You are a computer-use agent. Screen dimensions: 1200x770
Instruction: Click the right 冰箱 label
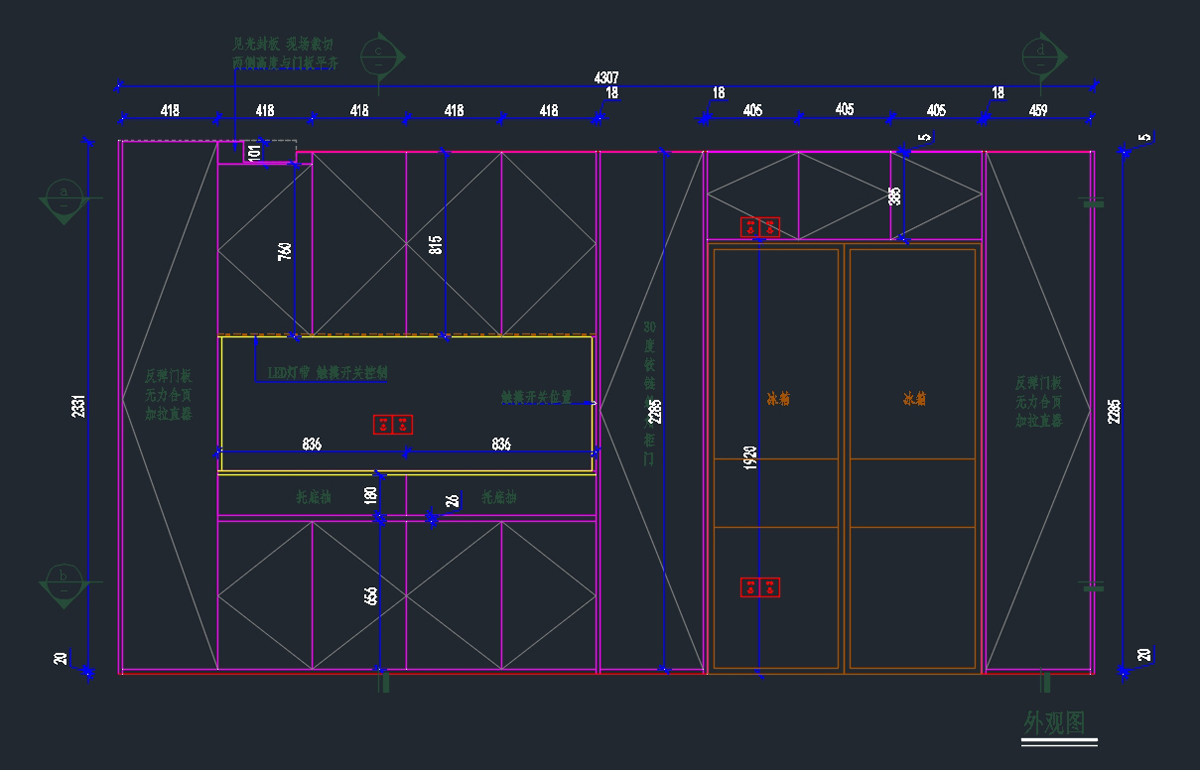pos(914,398)
